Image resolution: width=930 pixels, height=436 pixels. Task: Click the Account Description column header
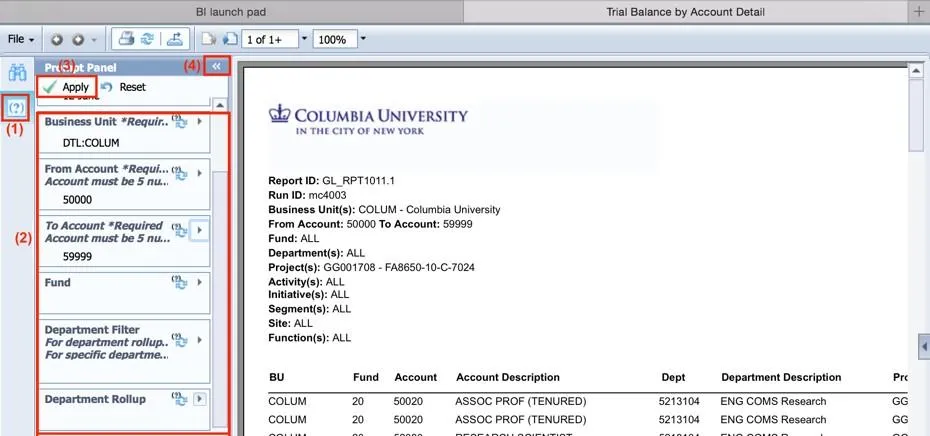(508, 377)
